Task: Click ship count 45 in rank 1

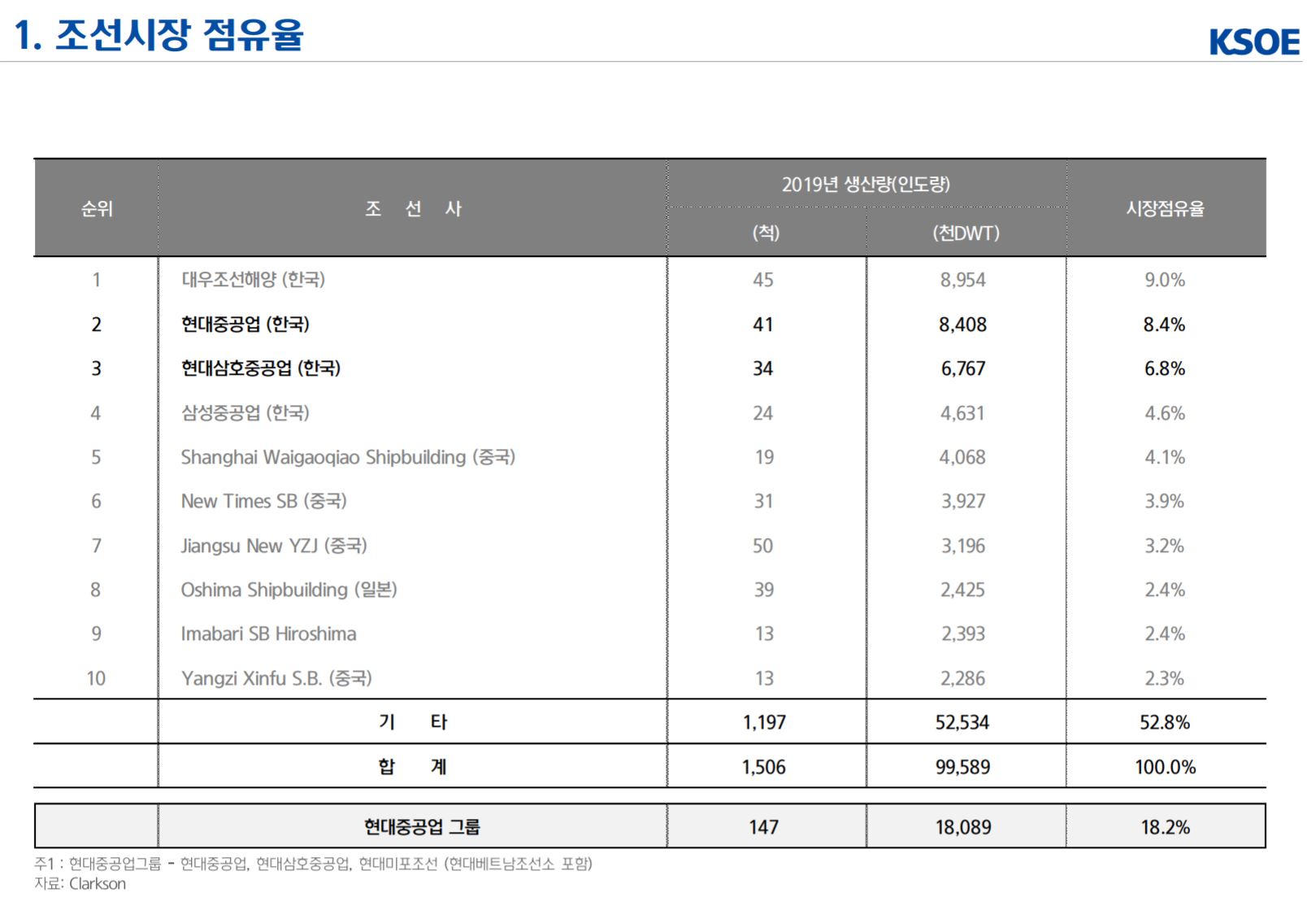Action: coord(763,280)
